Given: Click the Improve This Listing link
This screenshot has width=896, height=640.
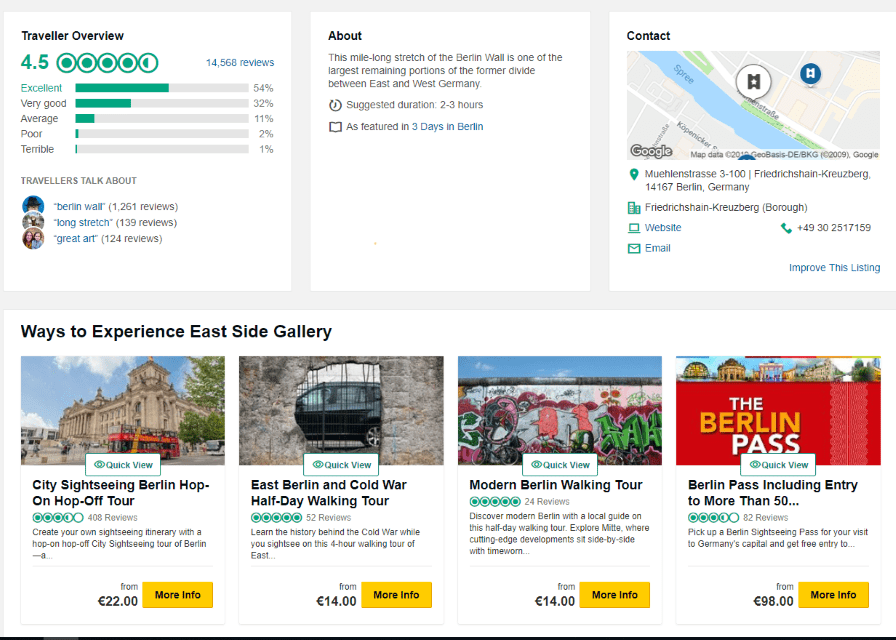Looking at the screenshot, I should (x=834, y=268).
